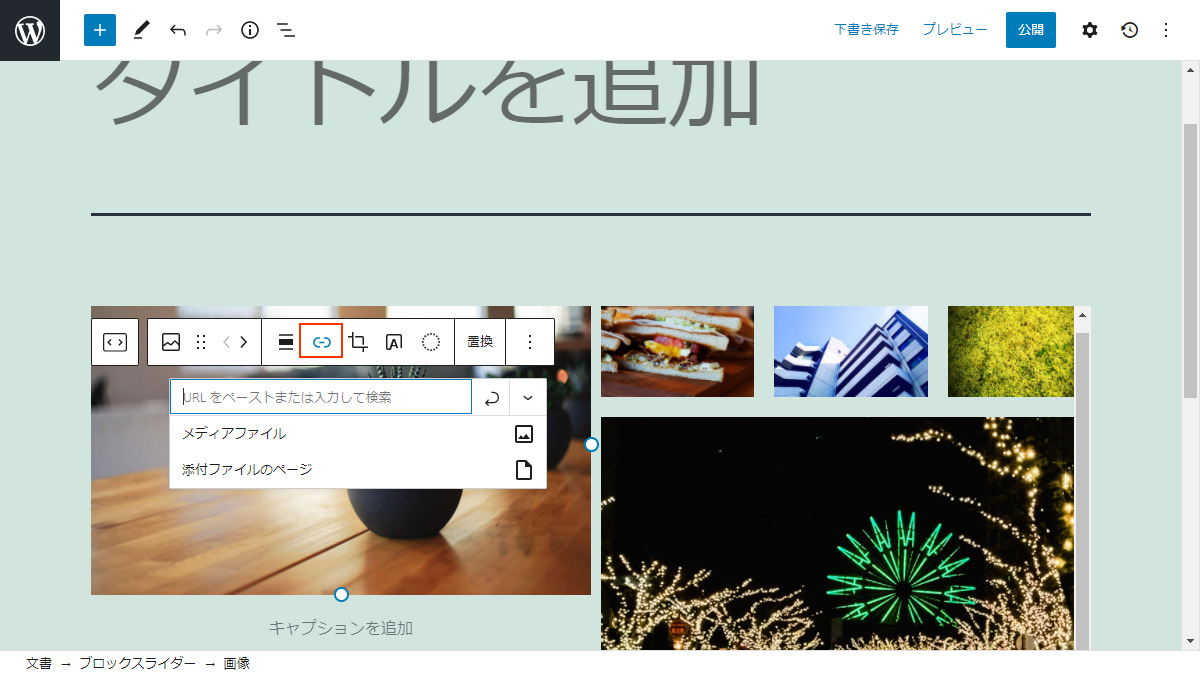The image size is (1200, 675).
Task: Click the gallery scrollbar up arrow
Action: pyautogui.click(x=1082, y=316)
